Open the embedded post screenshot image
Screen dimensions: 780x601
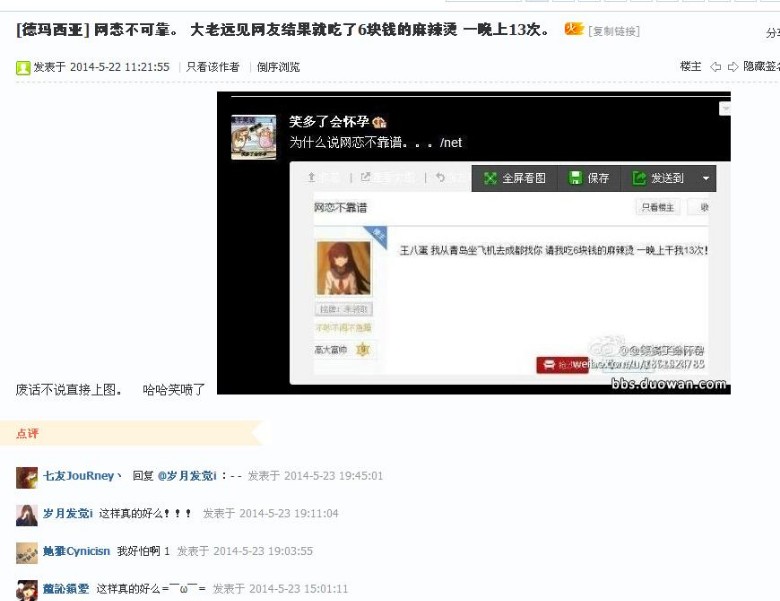pos(473,243)
